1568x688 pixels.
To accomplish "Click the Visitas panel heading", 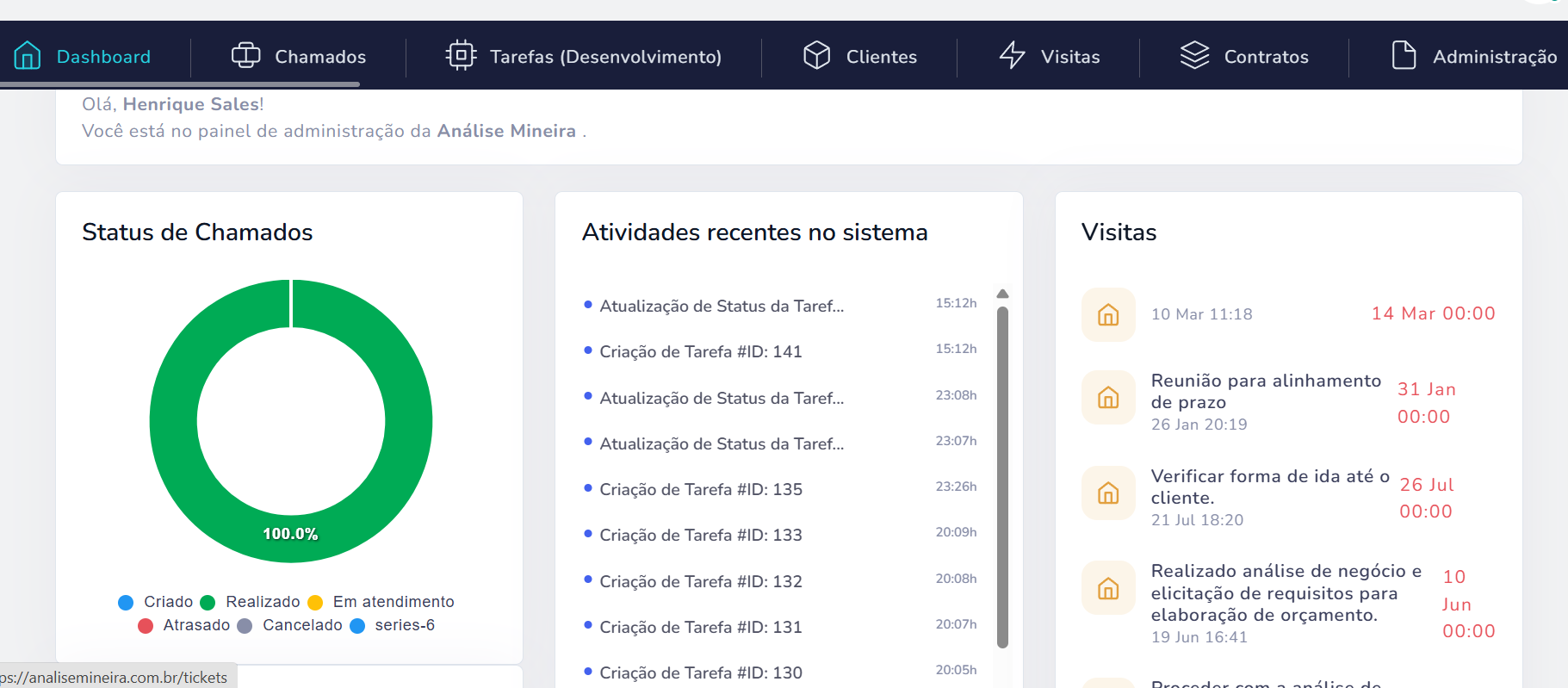I will (1119, 232).
